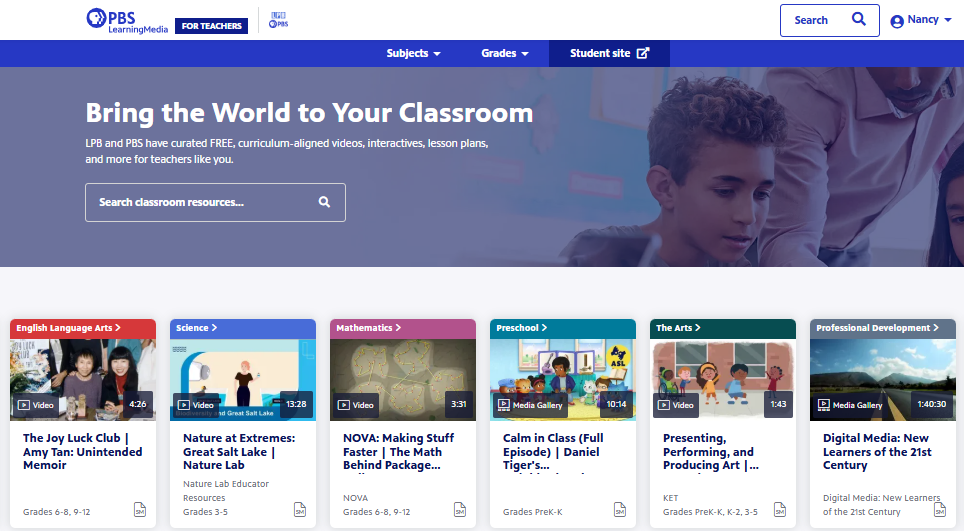The image size is (964, 531).
Task: Click 'Grades PreK-K, K-2, 3-5' text
Action: point(710,512)
